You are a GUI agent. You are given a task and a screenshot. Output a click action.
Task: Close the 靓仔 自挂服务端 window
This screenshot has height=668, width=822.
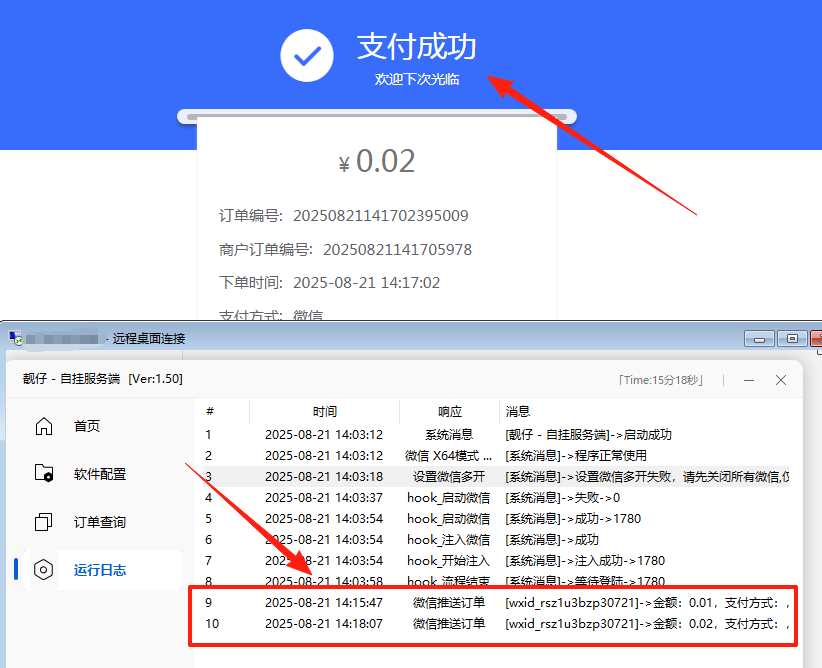click(x=781, y=380)
